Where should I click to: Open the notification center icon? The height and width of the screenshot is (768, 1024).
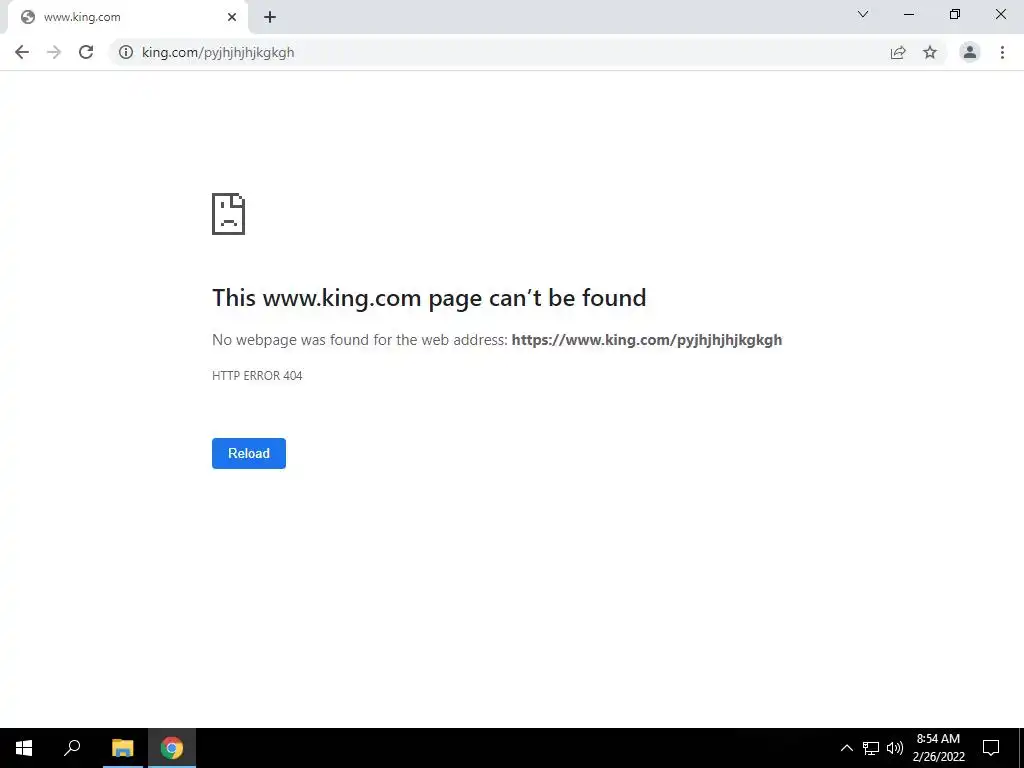(991, 748)
